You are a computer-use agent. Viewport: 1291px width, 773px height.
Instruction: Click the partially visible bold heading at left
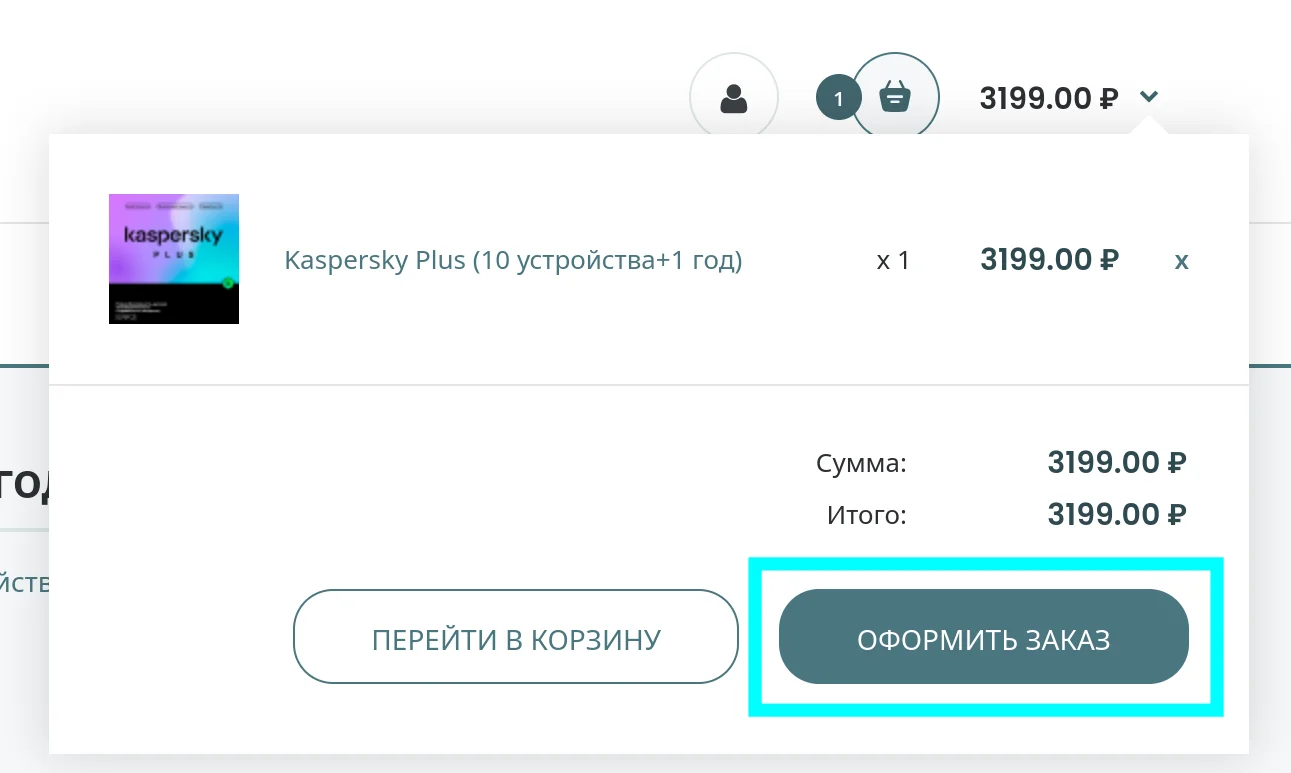click(x=24, y=484)
